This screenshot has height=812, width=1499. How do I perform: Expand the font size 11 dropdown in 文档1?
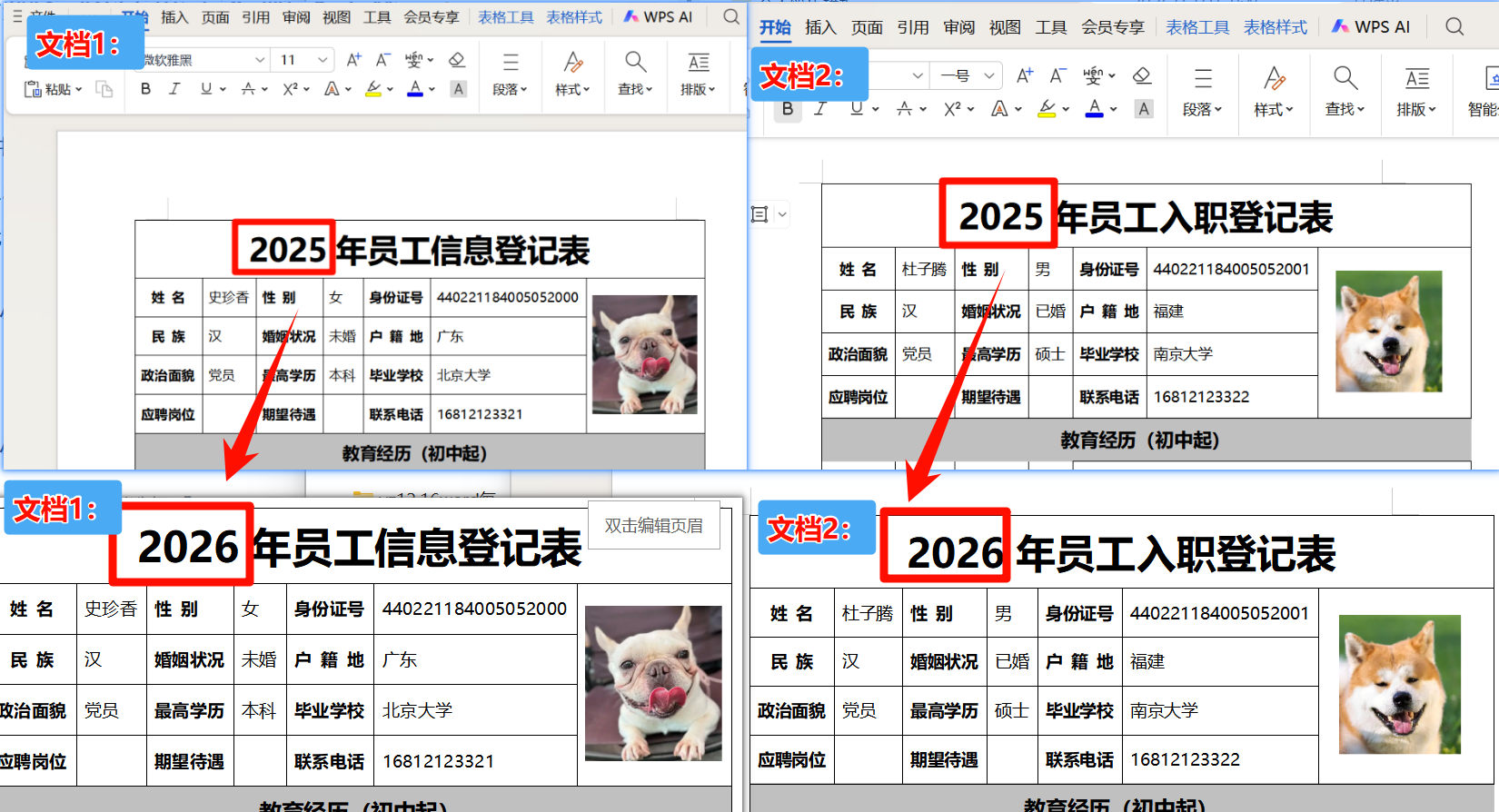point(323,60)
